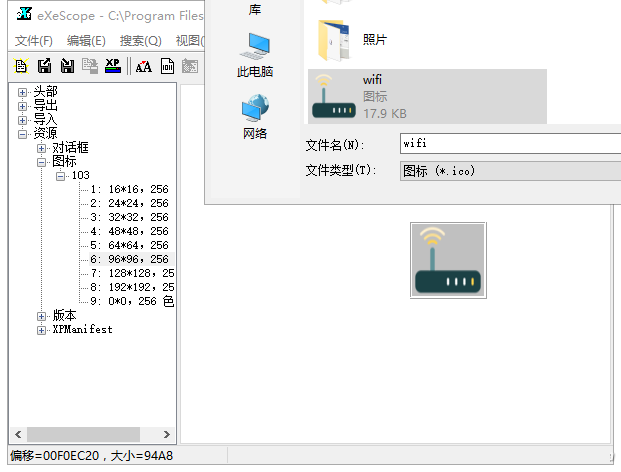Click the 资源 tree label
Screen dimensions: 621x472
45,133
